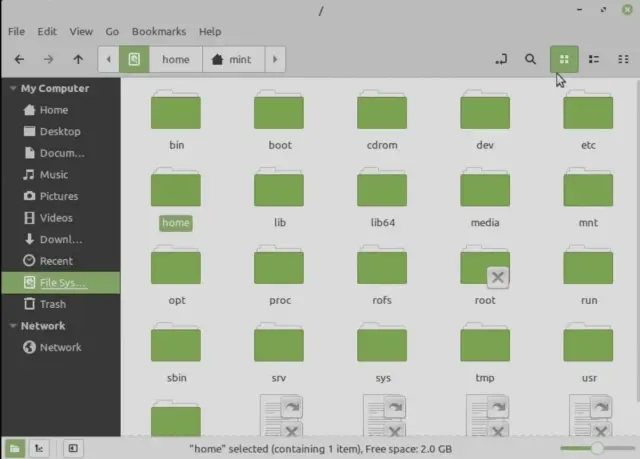Click the zoom slider in status bar
This screenshot has height=459, width=640.
(597, 448)
